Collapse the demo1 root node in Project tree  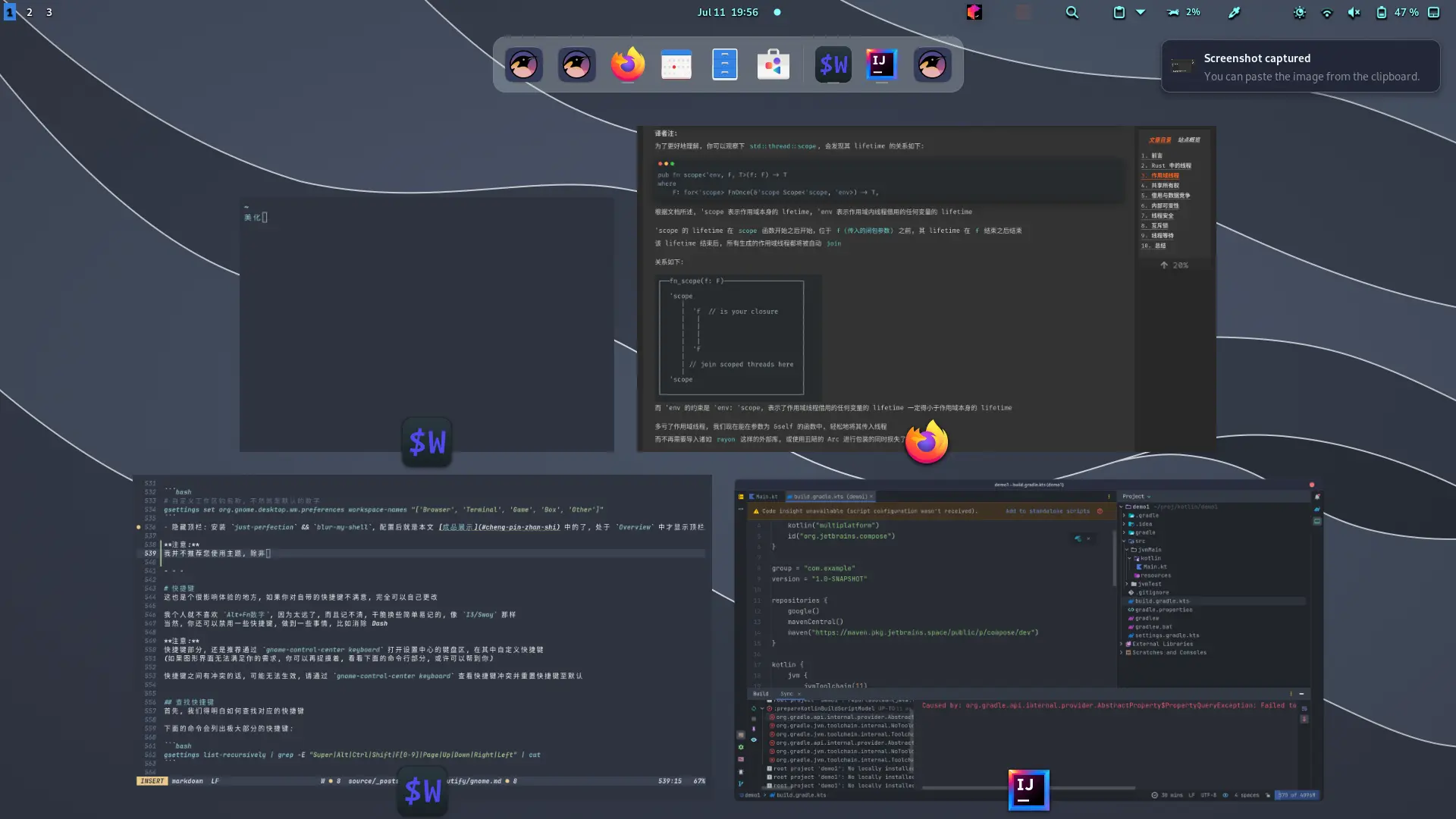[x=1121, y=507]
